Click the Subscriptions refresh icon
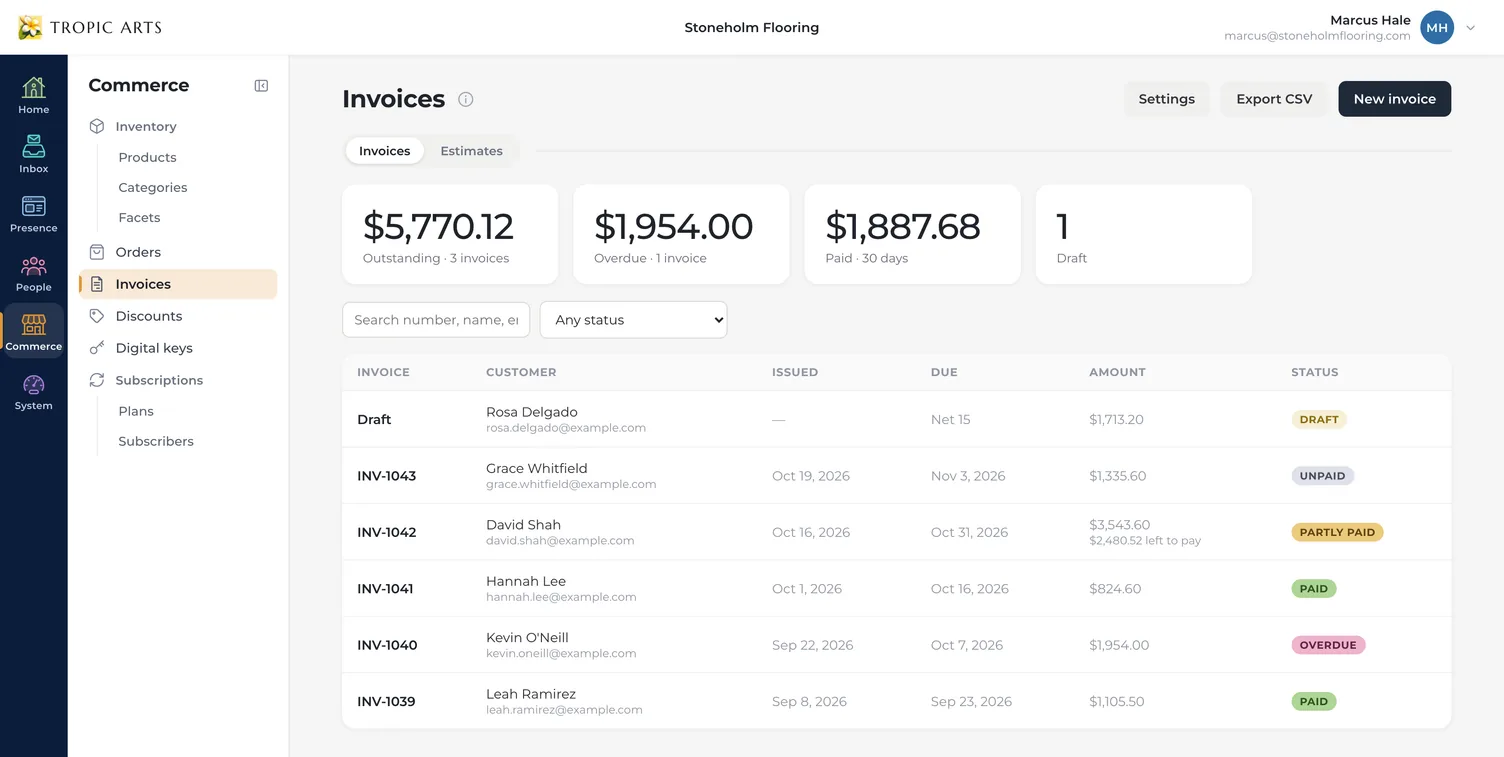The height and width of the screenshot is (757, 1504). tap(97, 380)
